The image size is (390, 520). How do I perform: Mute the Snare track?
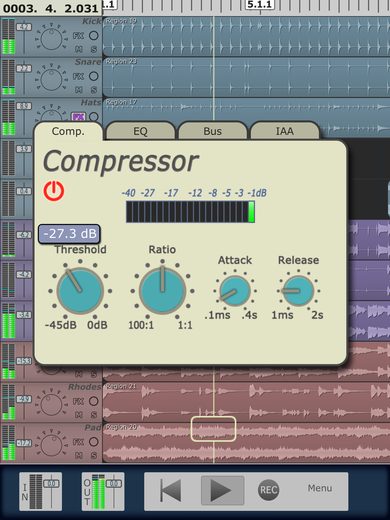pos(78,90)
